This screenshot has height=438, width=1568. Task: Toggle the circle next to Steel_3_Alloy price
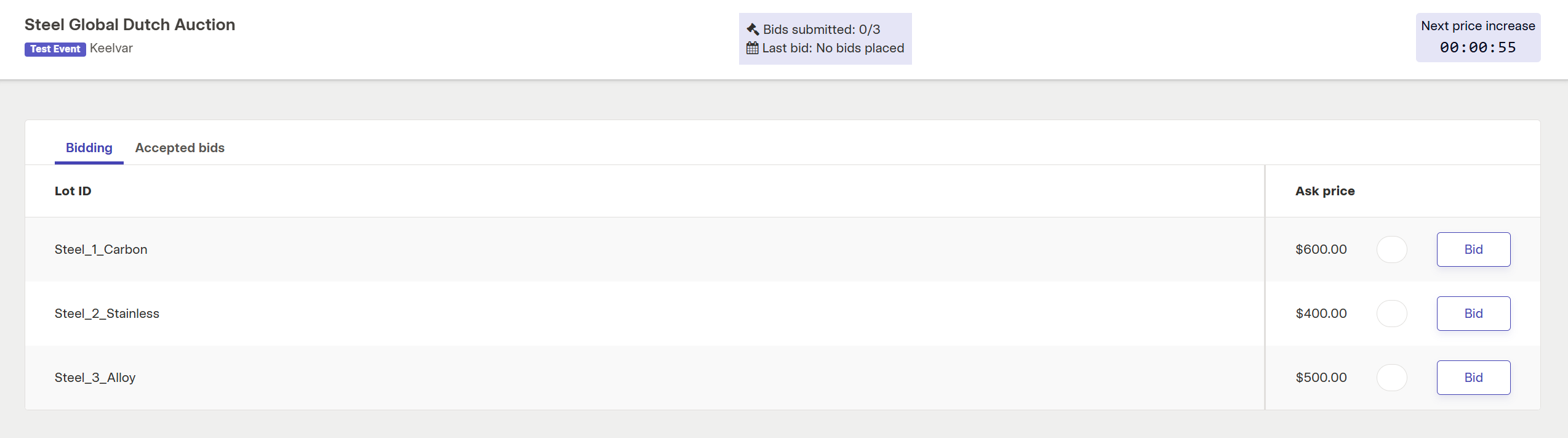[x=1392, y=378]
